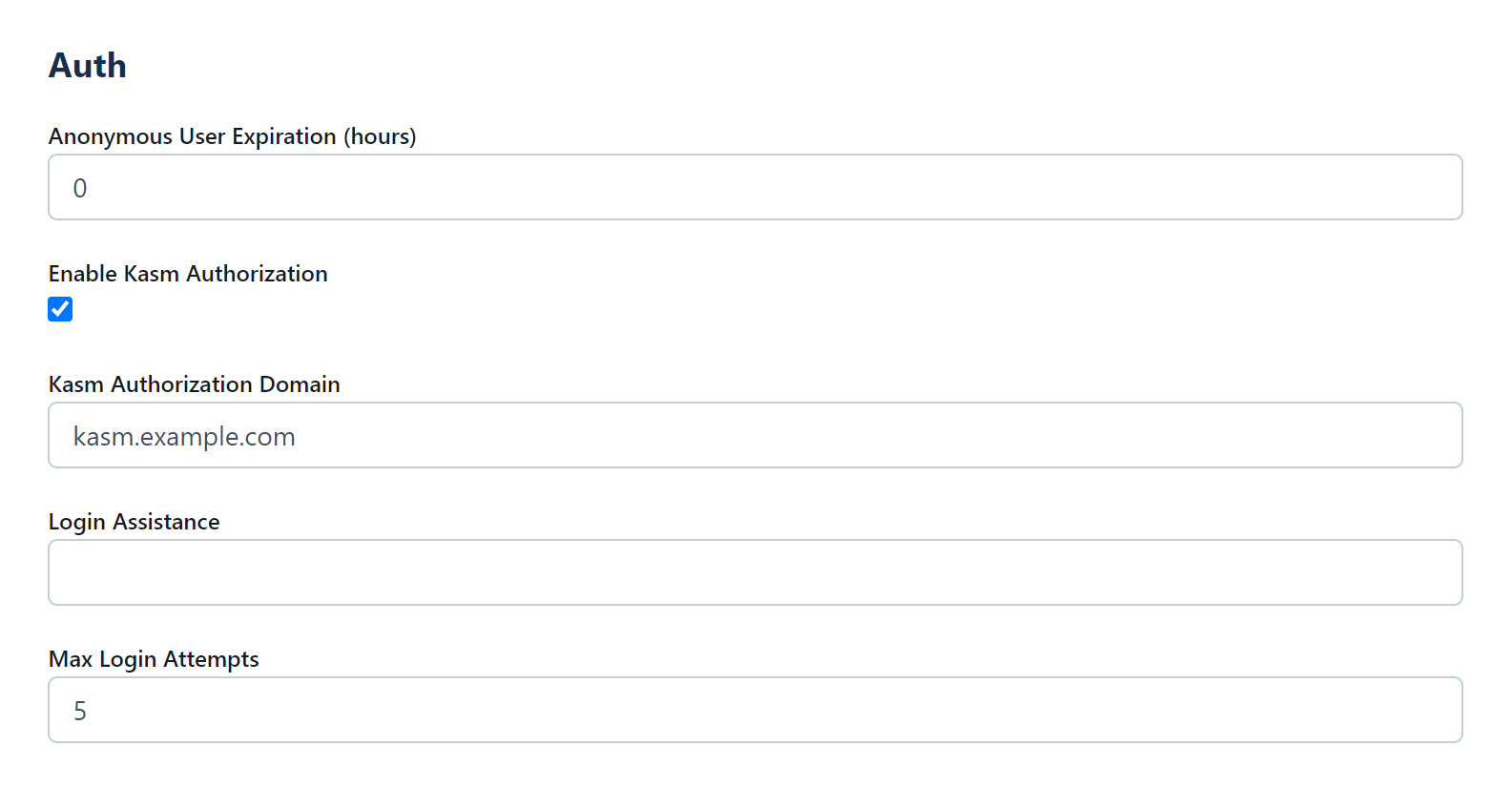Click the Auth section heading
1512x787 pixels.
(88, 66)
